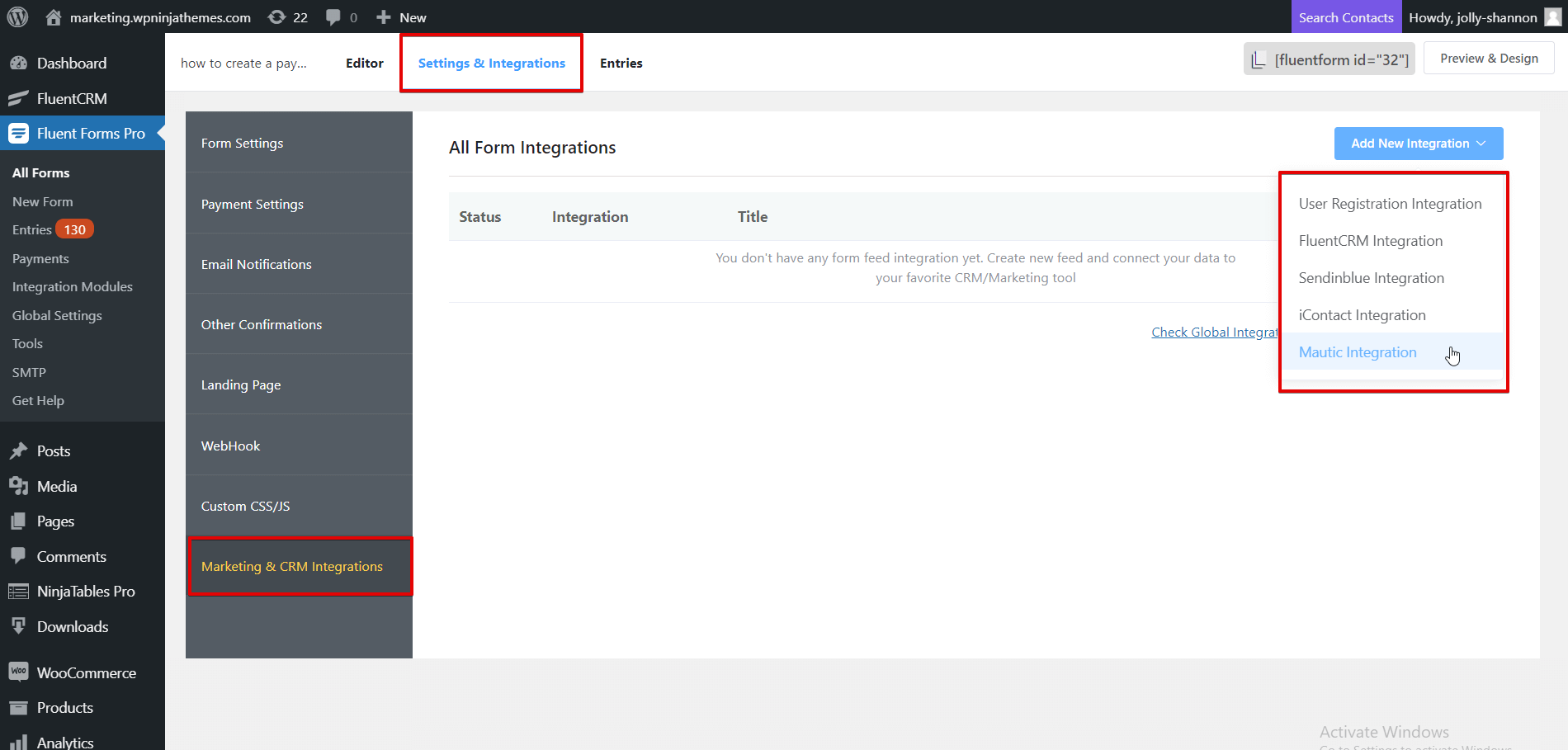Switch to the Entries tab
The image size is (1568, 750).
click(621, 63)
